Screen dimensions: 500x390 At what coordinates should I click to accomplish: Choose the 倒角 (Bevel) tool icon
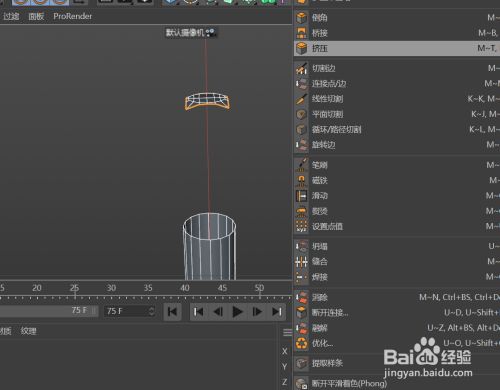pos(302,18)
